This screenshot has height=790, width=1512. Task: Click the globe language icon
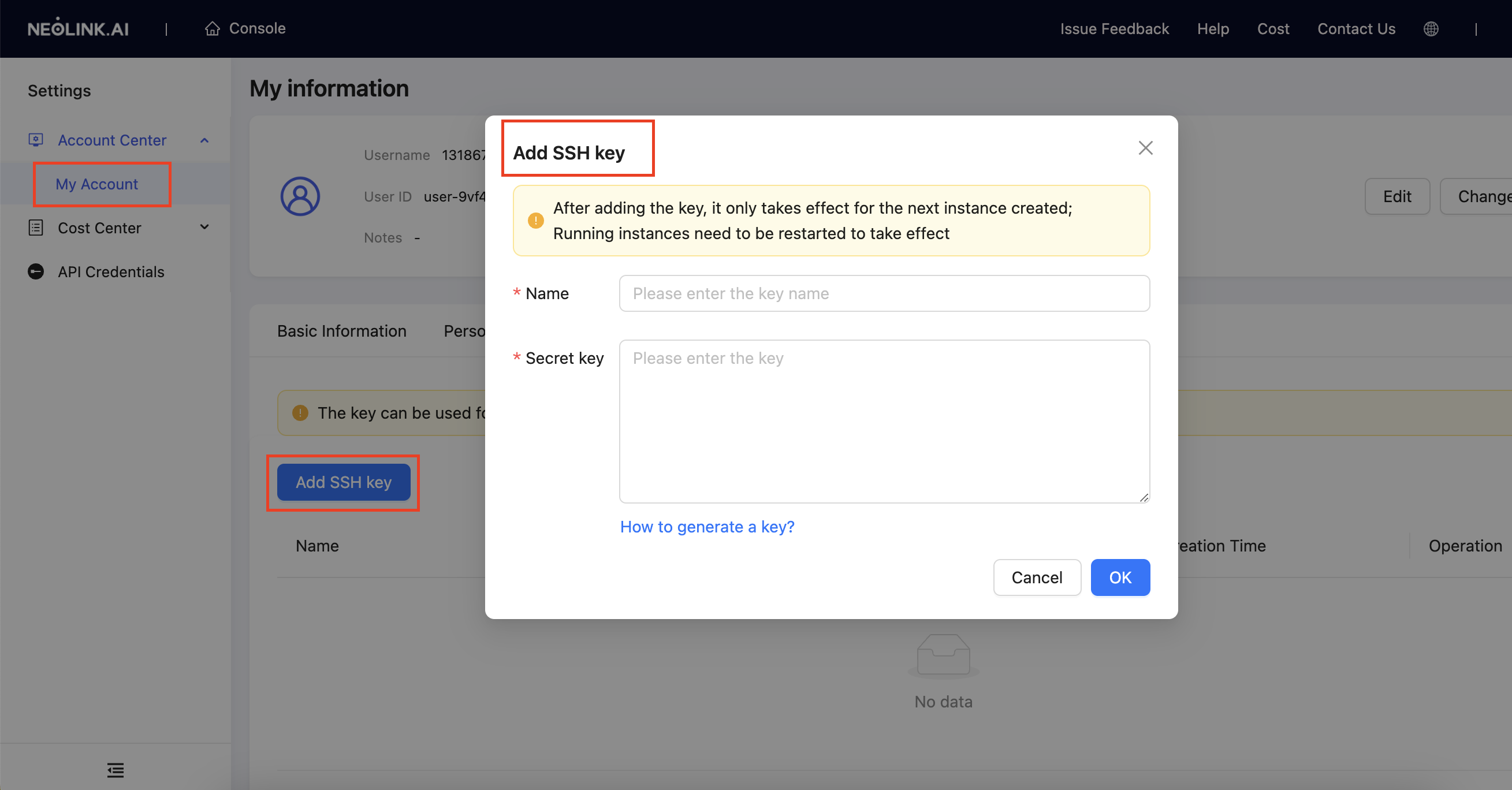(x=1431, y=29)
